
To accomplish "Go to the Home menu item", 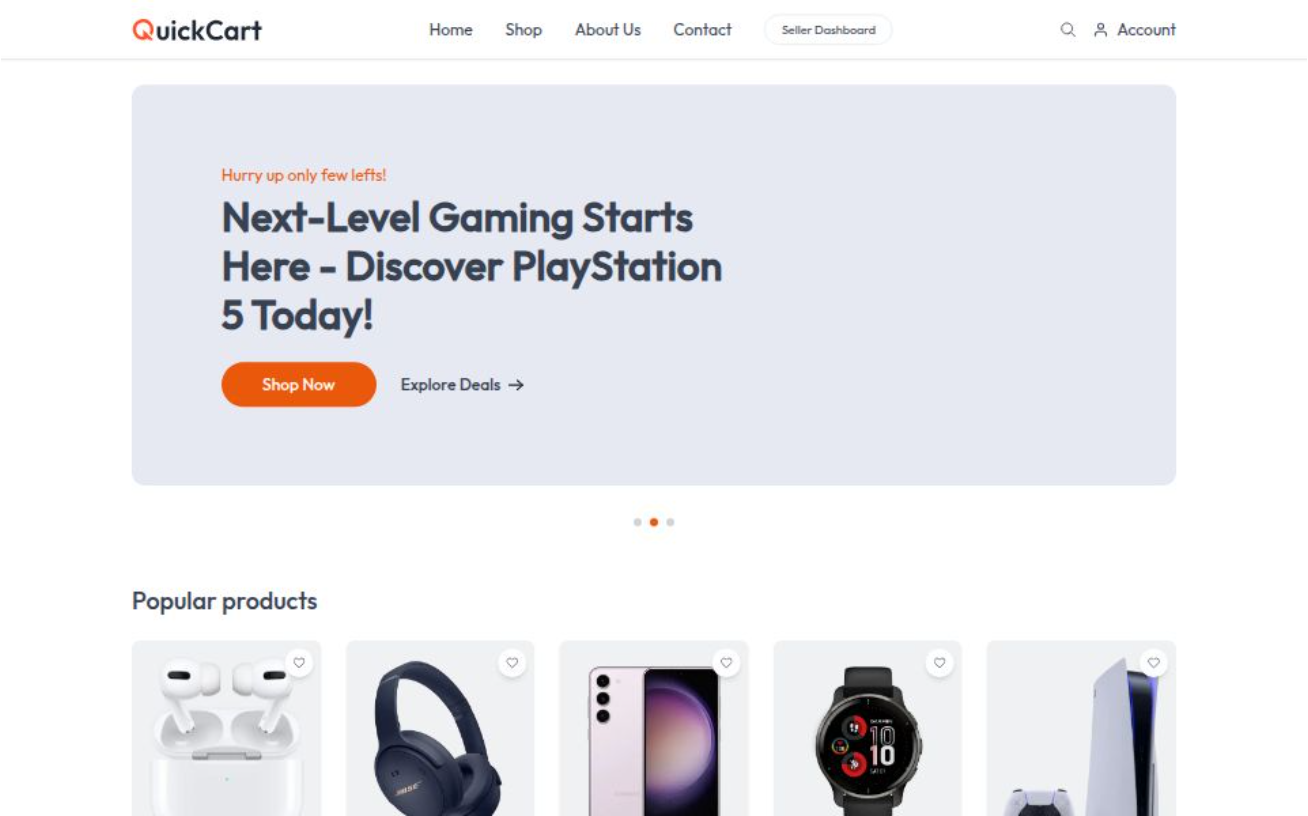I will pos(451,30).
